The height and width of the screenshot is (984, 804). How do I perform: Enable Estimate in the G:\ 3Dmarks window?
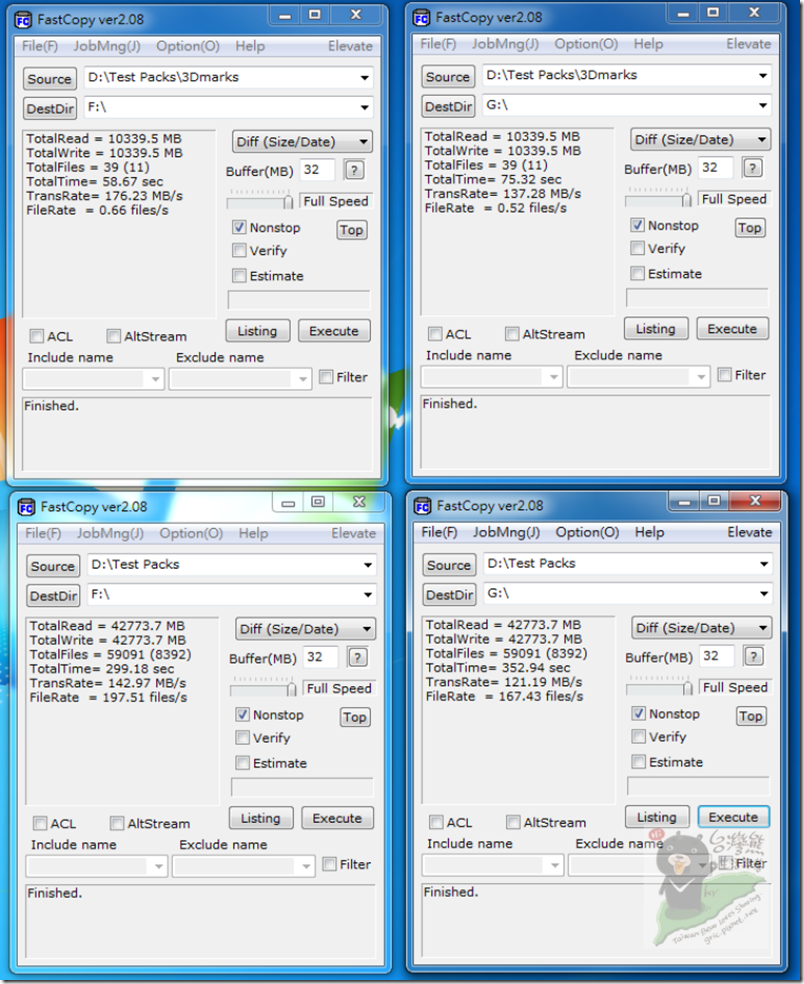coord(637,274)
